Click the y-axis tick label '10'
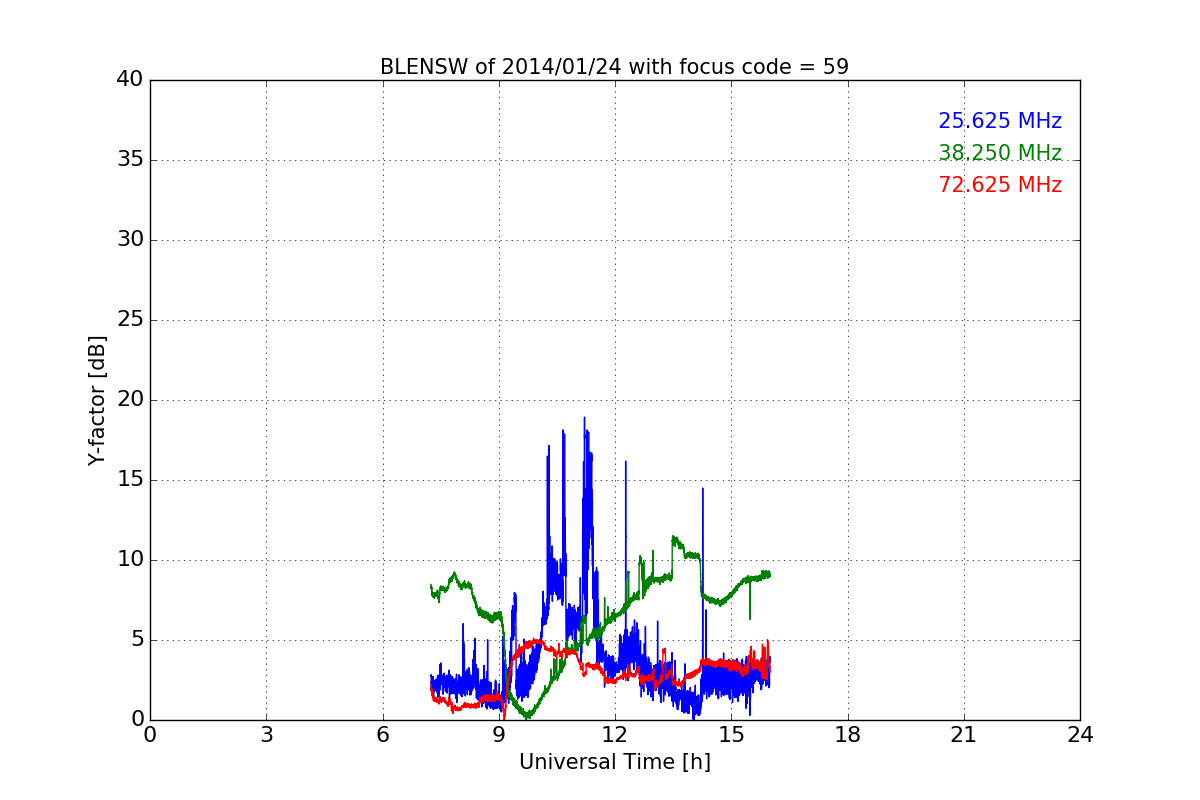Viewport: 1200px width, 800px height. (x=130, y=560)
